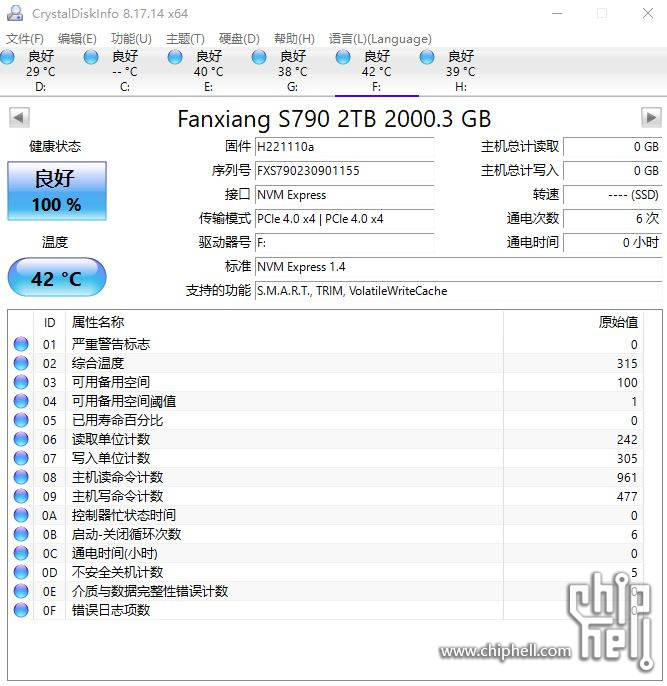Click the status orb of row 09 主机写命令计数
This screenshot has height=686, width=667.
click(21, 496)
